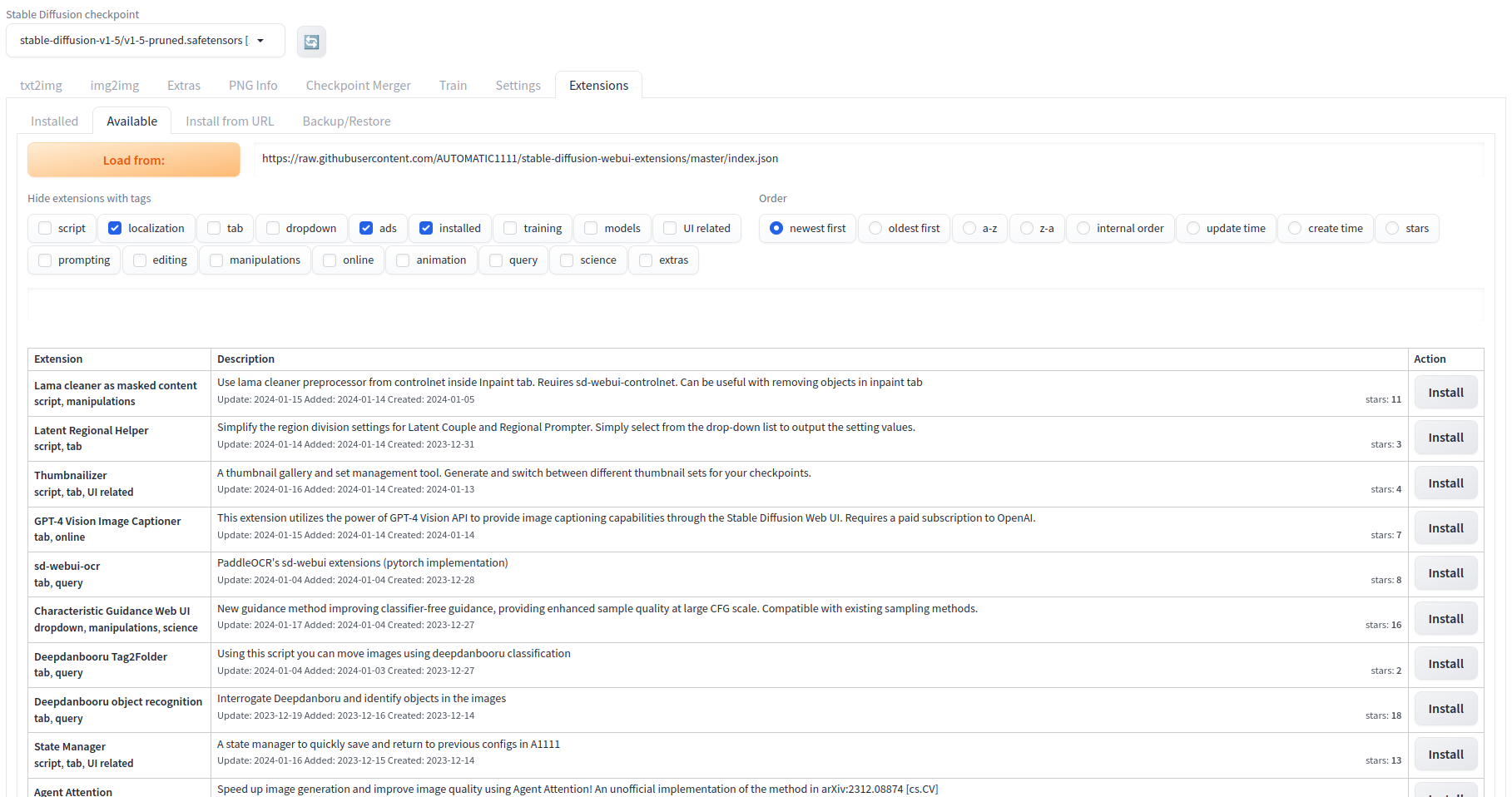Install the Thumbnailizer extension

point(1446,483)
